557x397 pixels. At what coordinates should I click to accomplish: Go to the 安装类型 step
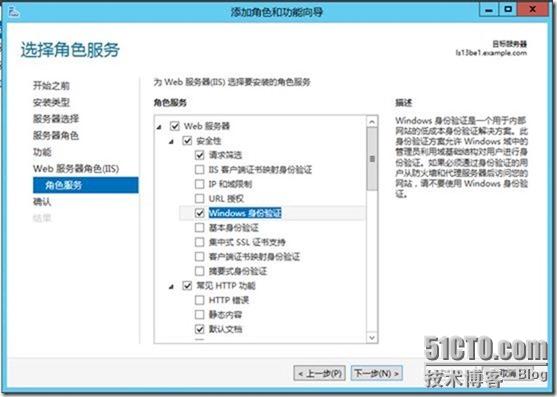(51, 102)
